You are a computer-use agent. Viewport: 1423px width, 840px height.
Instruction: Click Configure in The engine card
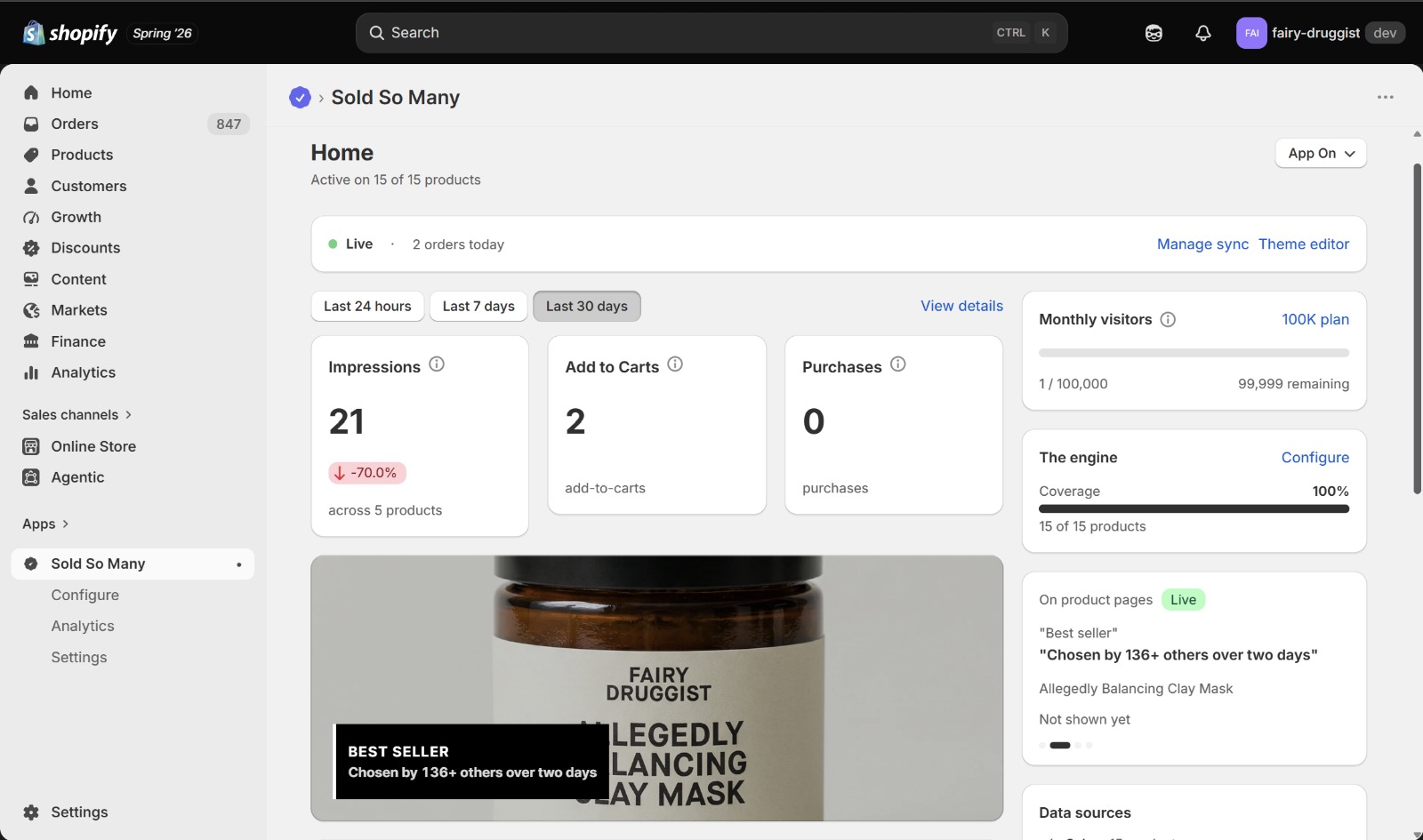click(1315, 457)
